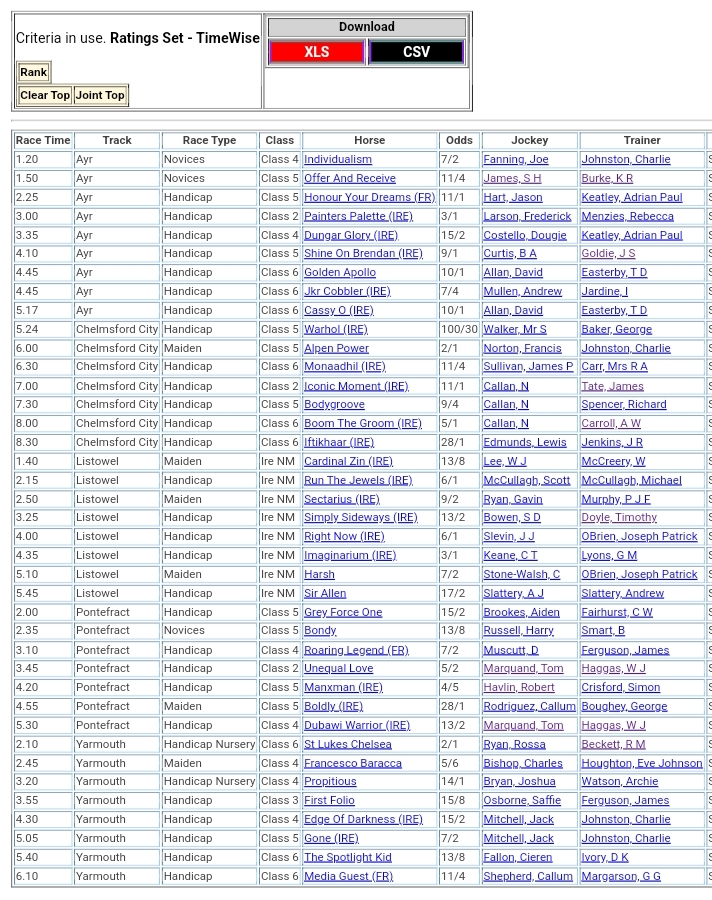Image resolution: width=712 pixels, height=900 pixels.
Task: Download the ratings as XLS
Action: pos(316,52)
